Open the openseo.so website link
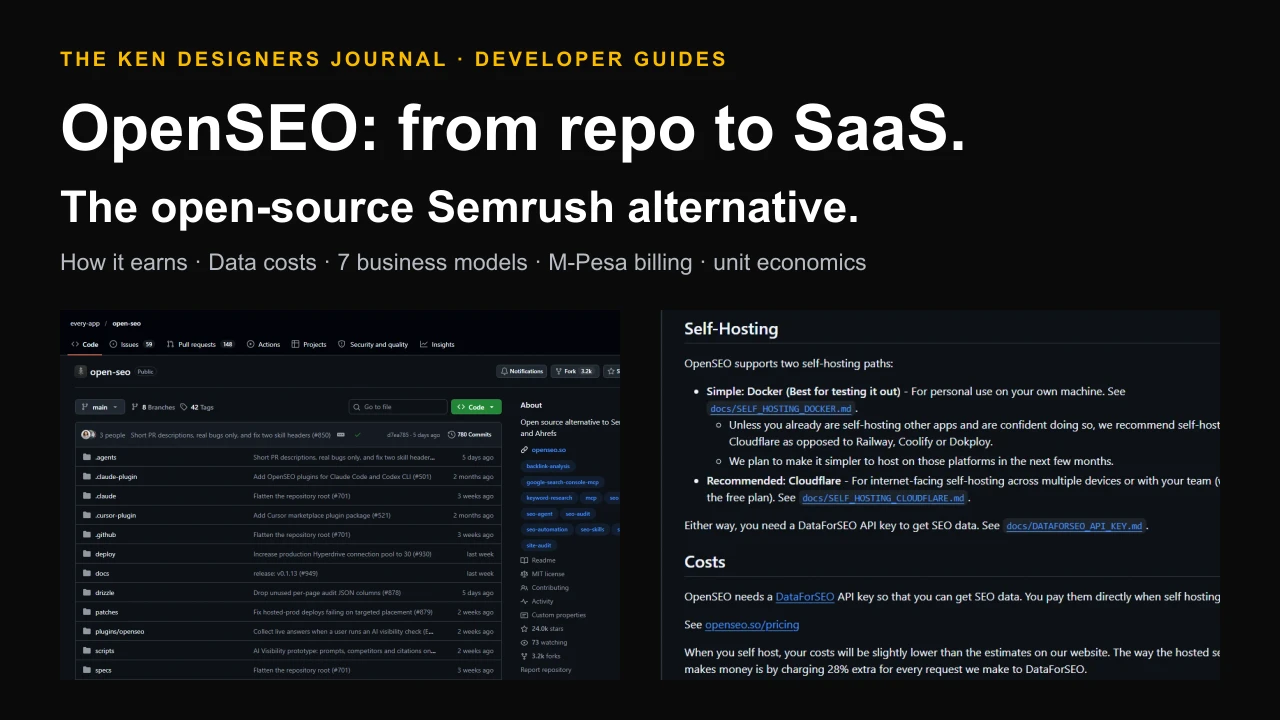The image size is (1280, 720). [x=549, y=450]
